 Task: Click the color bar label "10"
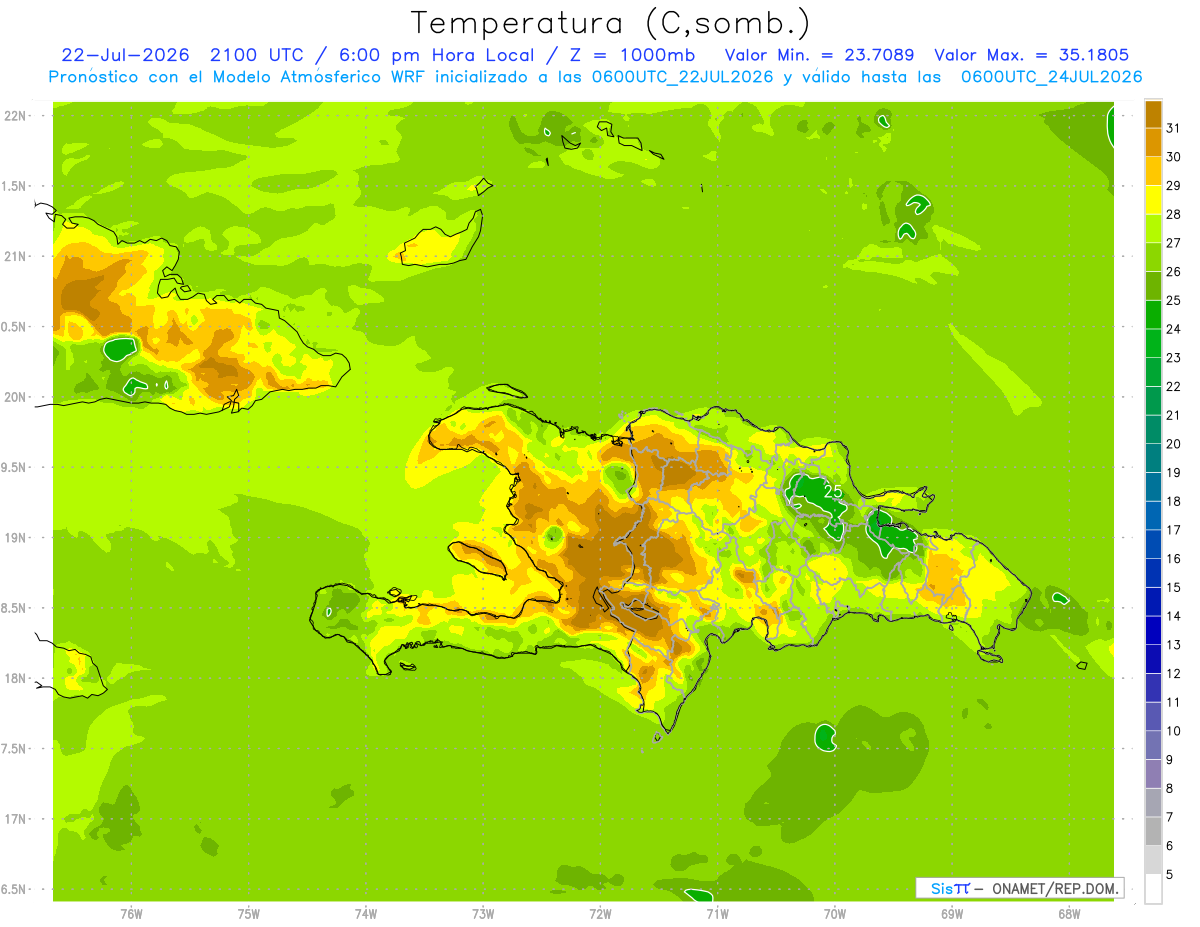tap(1174, 731)
